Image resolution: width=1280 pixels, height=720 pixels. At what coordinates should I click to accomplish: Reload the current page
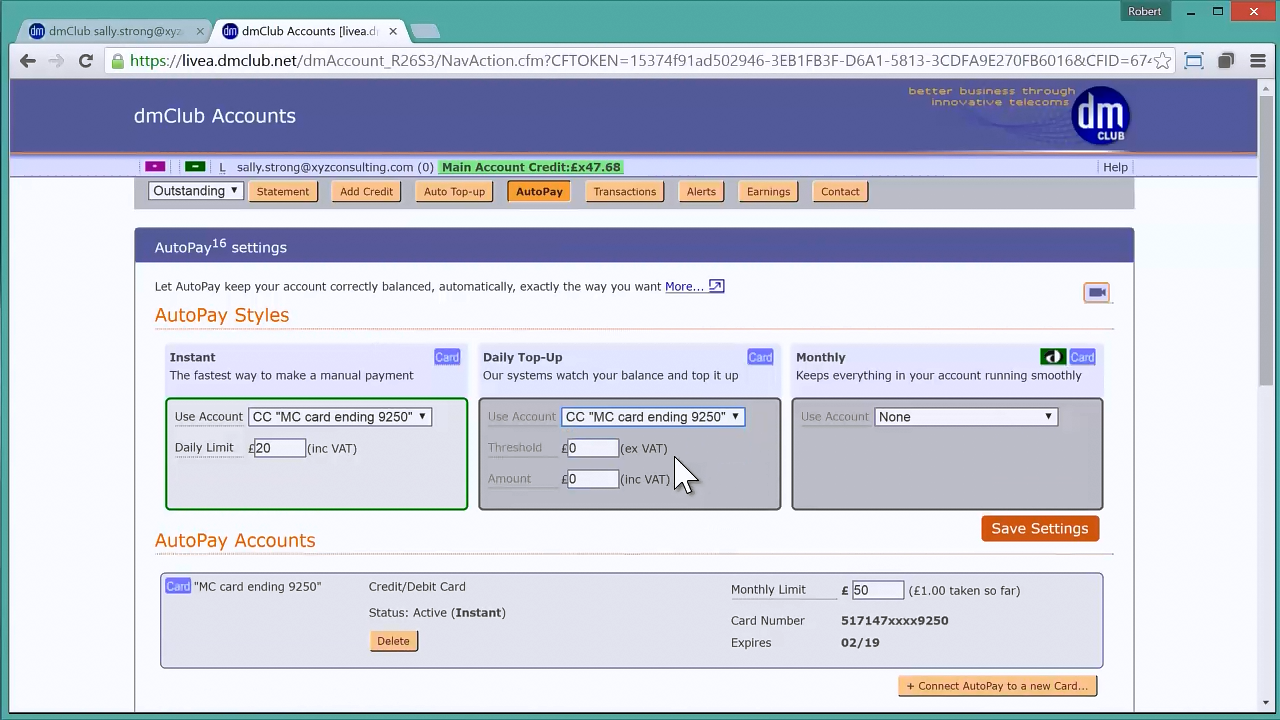pos(86,61)
